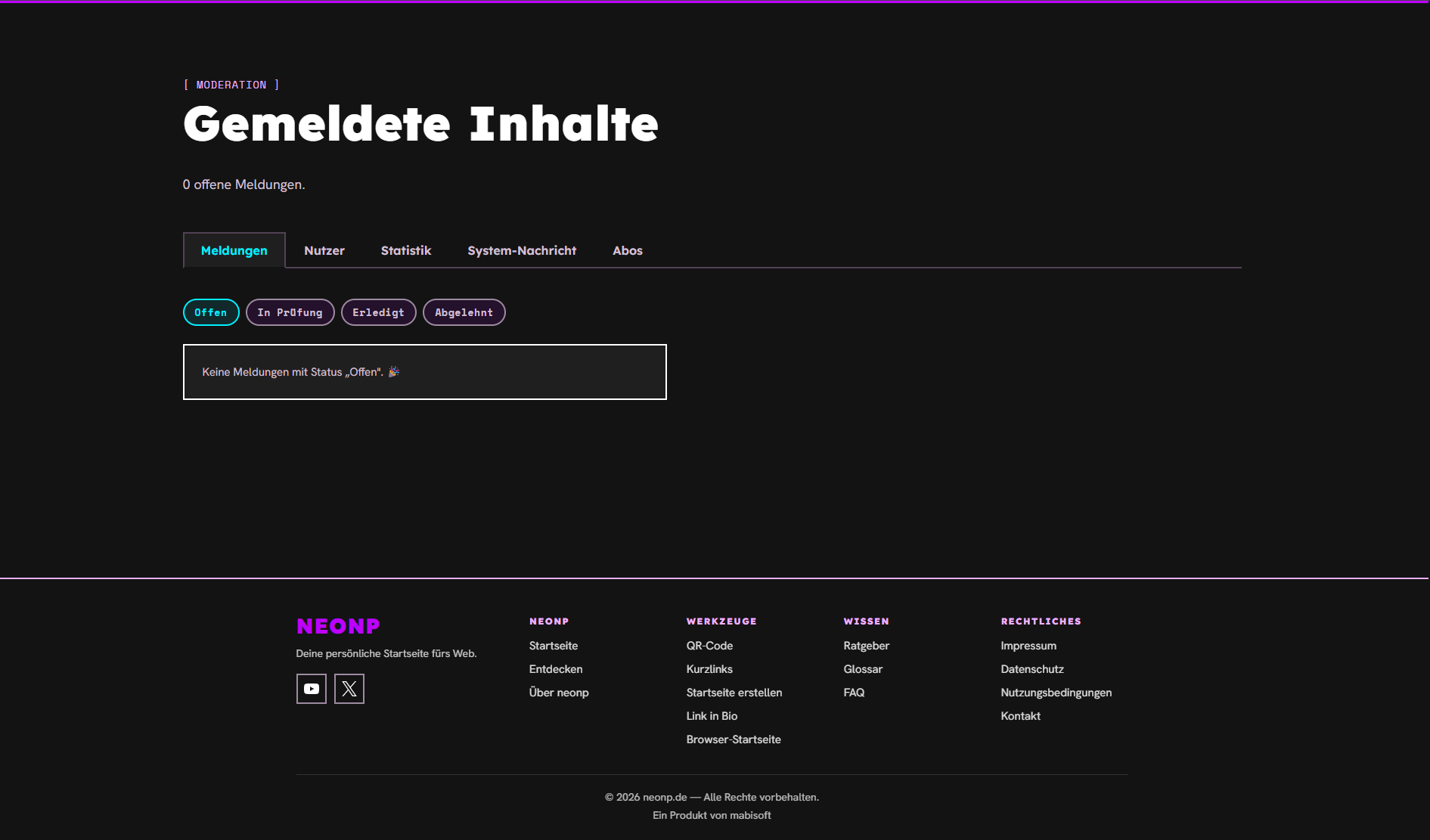Screen dimensions: 1430x840
Task: Click the "0 offene Meldungen." text
Action: point(244,184)
